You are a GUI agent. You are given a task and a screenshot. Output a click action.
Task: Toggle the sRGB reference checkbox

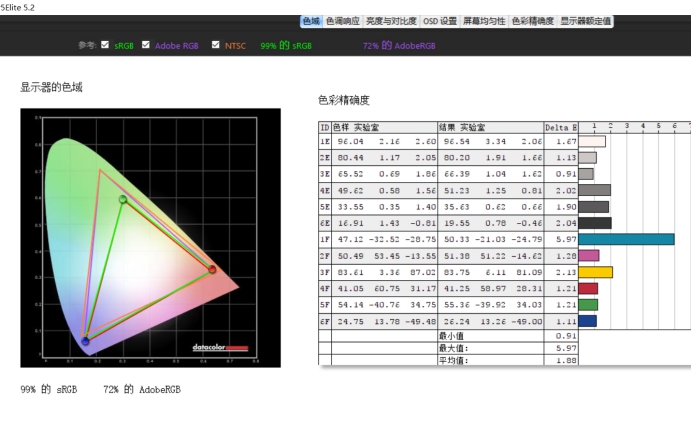tap(105, 45)
